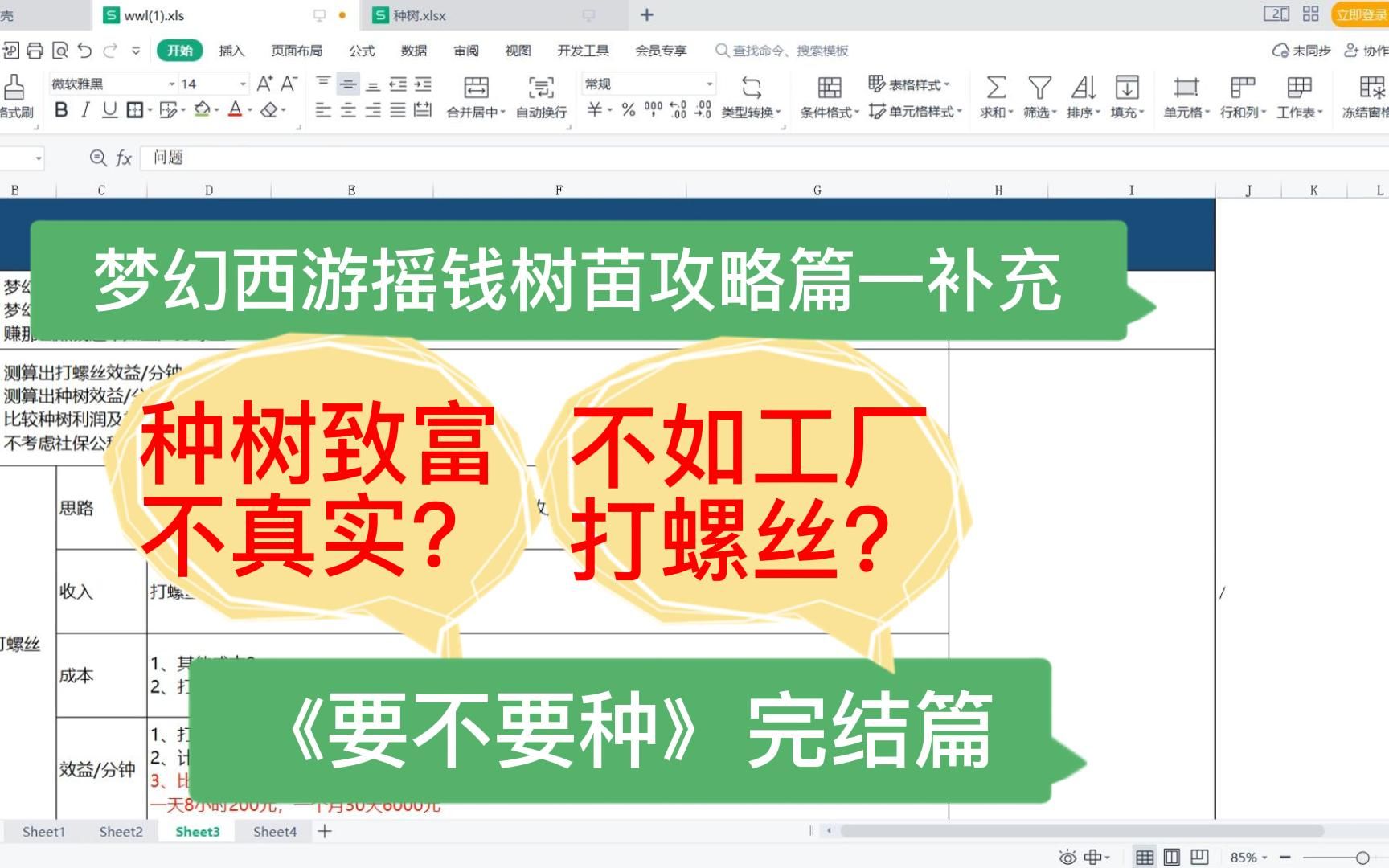Expand the quick access toolbar customize arrow

pyautogui.click(x=136, y=51)
